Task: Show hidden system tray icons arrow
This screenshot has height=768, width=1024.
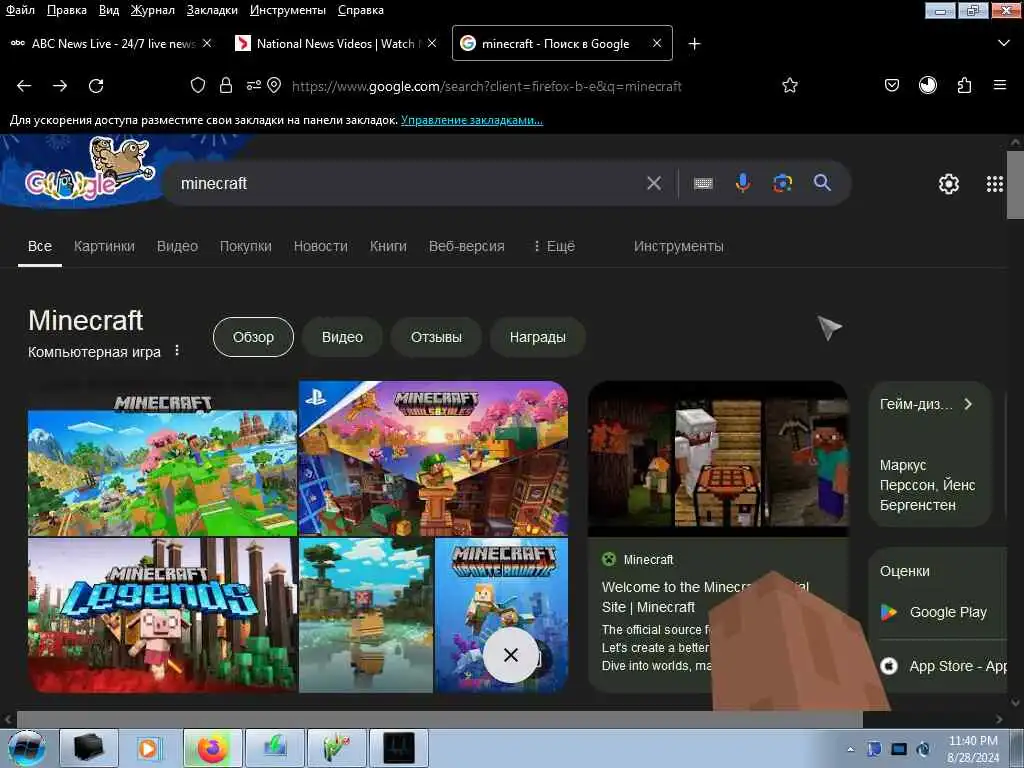Action: tap(850, 750)
